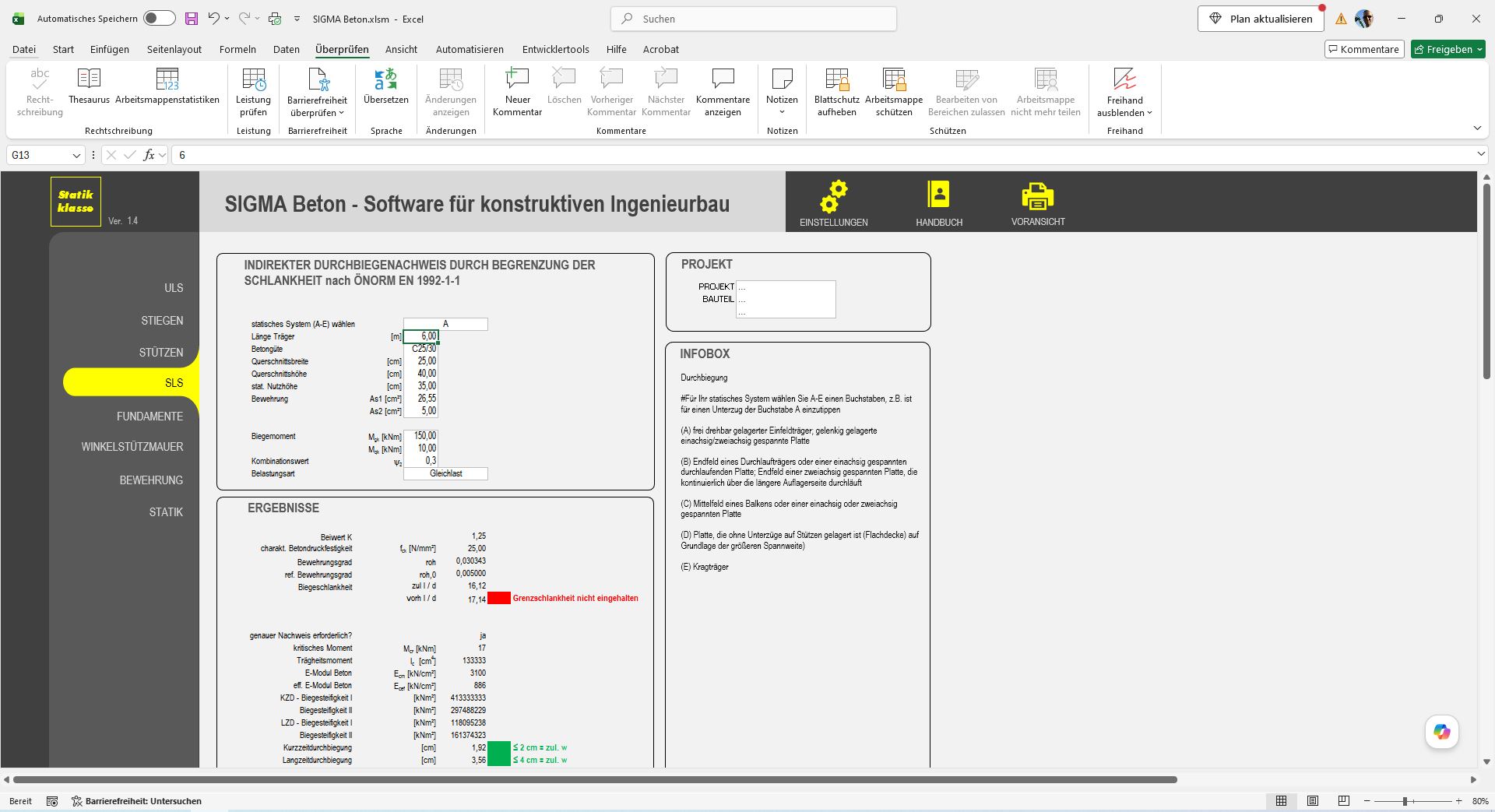Image resolution: width=1495 pixels, height=812 pixels.
Task: Navigate to the STATIK sidebar section
Action: point(166,512)
